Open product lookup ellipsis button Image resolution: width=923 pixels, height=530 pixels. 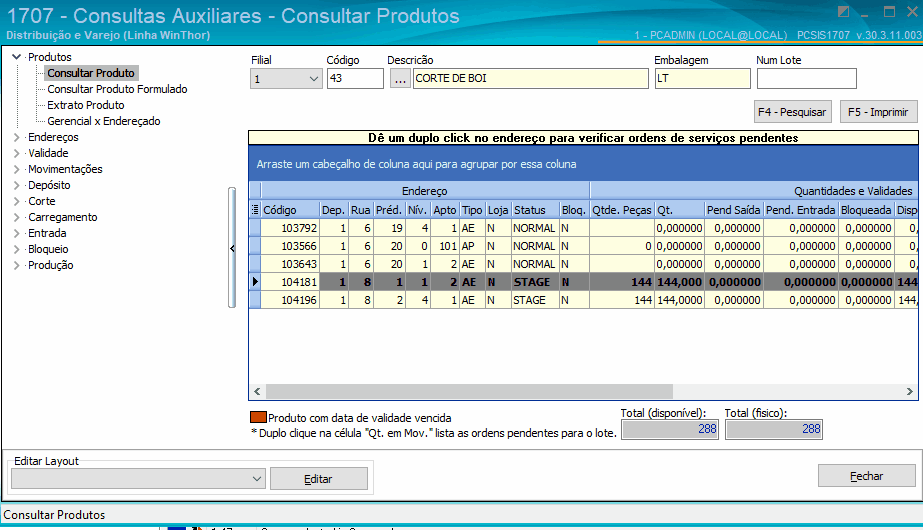400,78
